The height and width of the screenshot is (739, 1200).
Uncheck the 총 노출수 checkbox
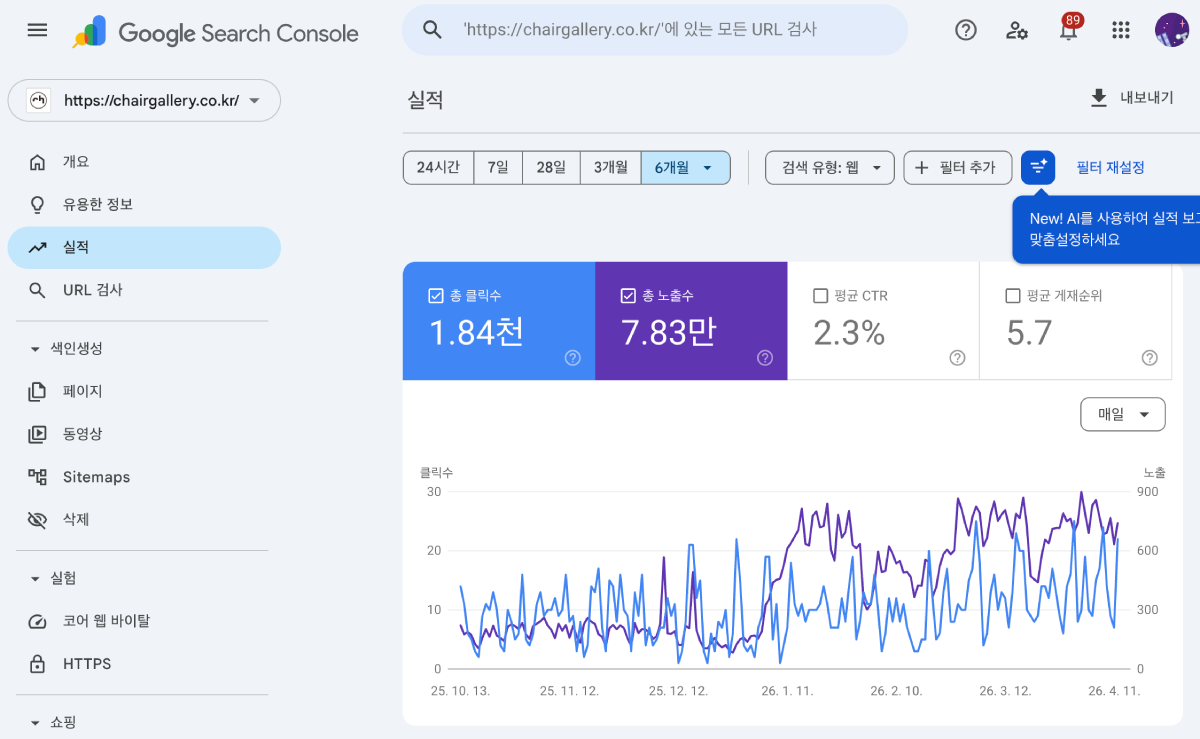point(628,296)
